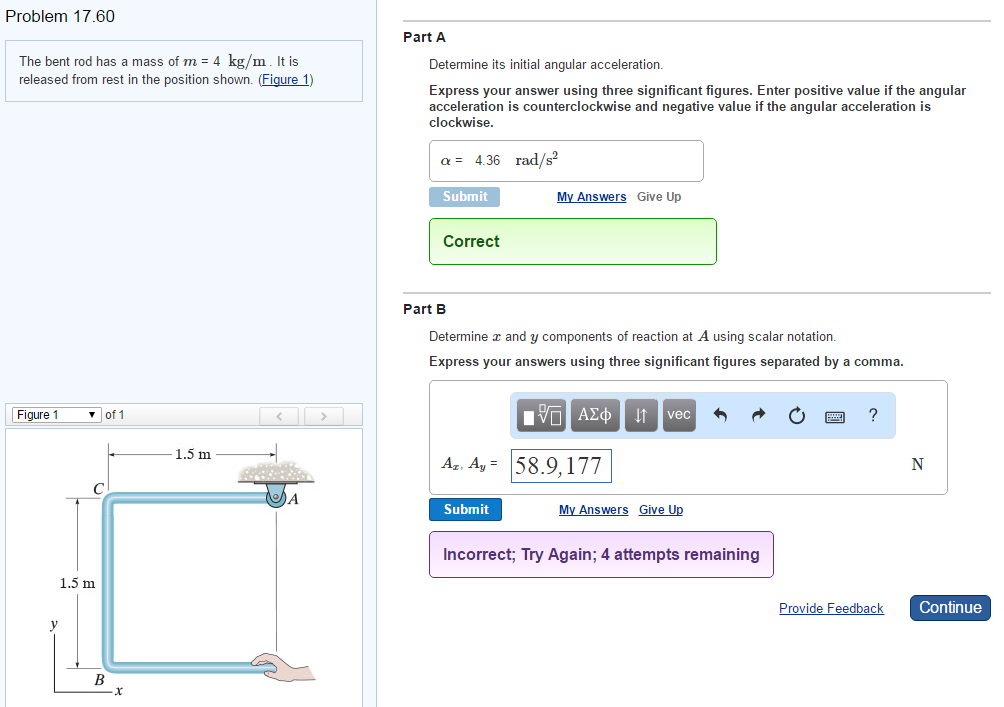Open equation editor help via question mark
Screen dimensions: 1004x707
[x=872, y=415]
